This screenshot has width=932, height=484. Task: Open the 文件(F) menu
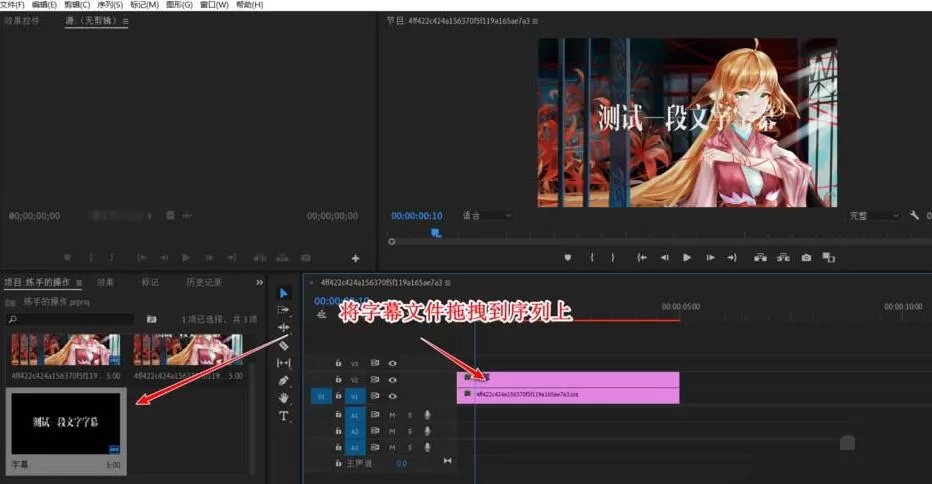coord(12,5)
